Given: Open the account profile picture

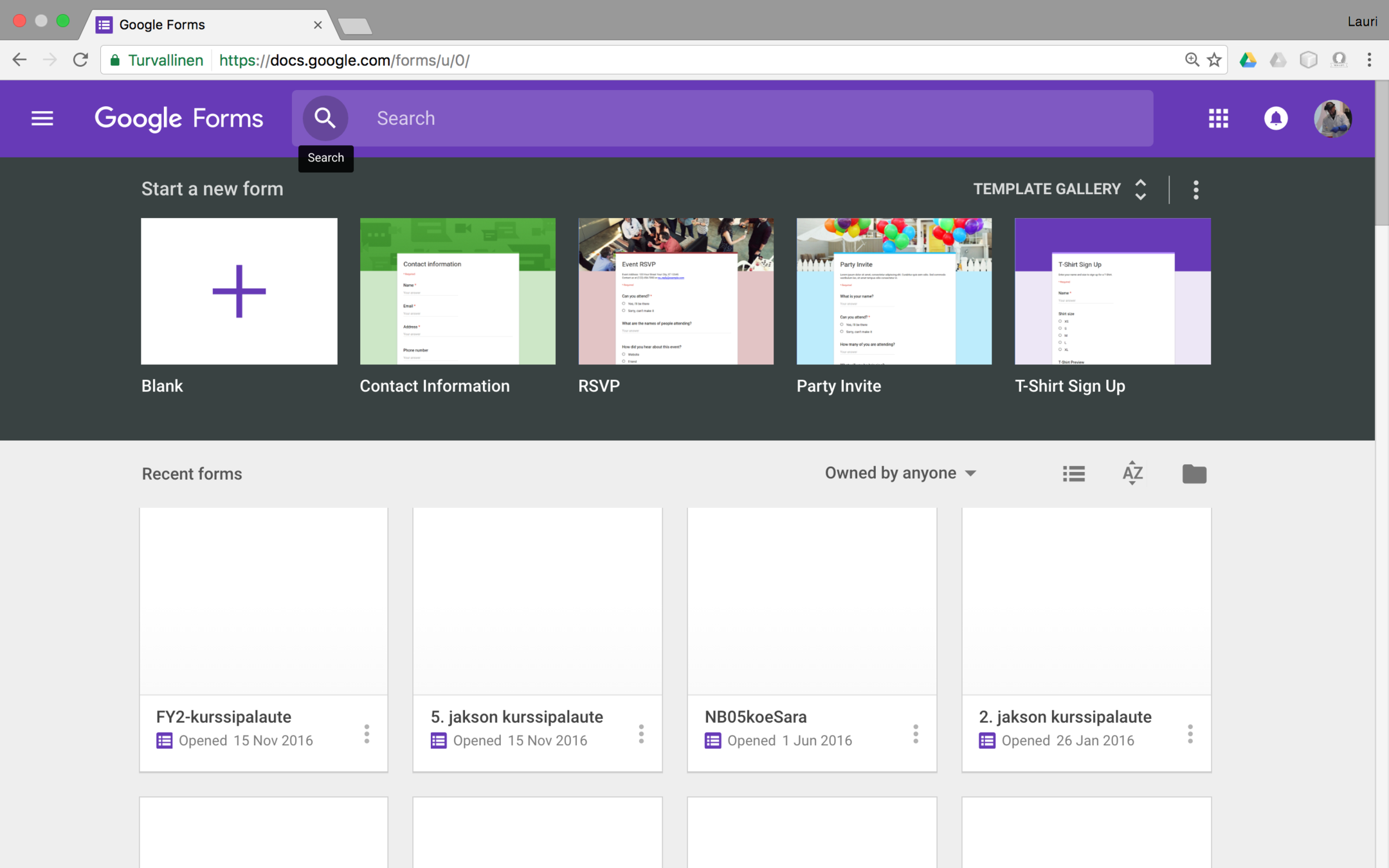Looking at the screenshot, I should [x=1332, y=118].
